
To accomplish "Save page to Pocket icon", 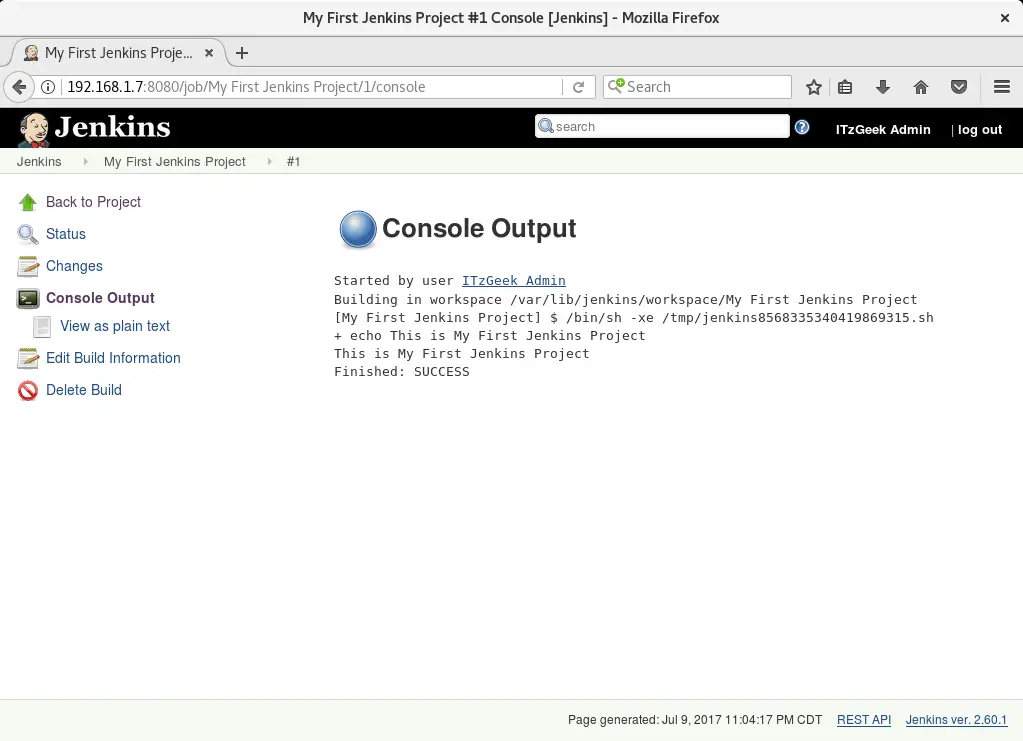I will (x=958, y=87).
